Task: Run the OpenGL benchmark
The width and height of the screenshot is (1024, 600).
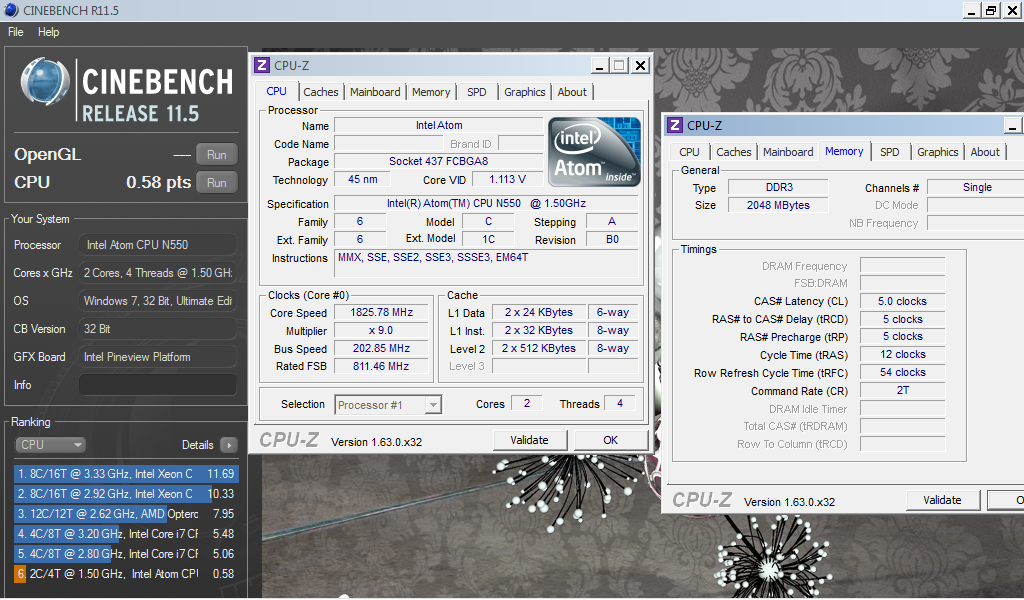Action: [x=217, y=155]
